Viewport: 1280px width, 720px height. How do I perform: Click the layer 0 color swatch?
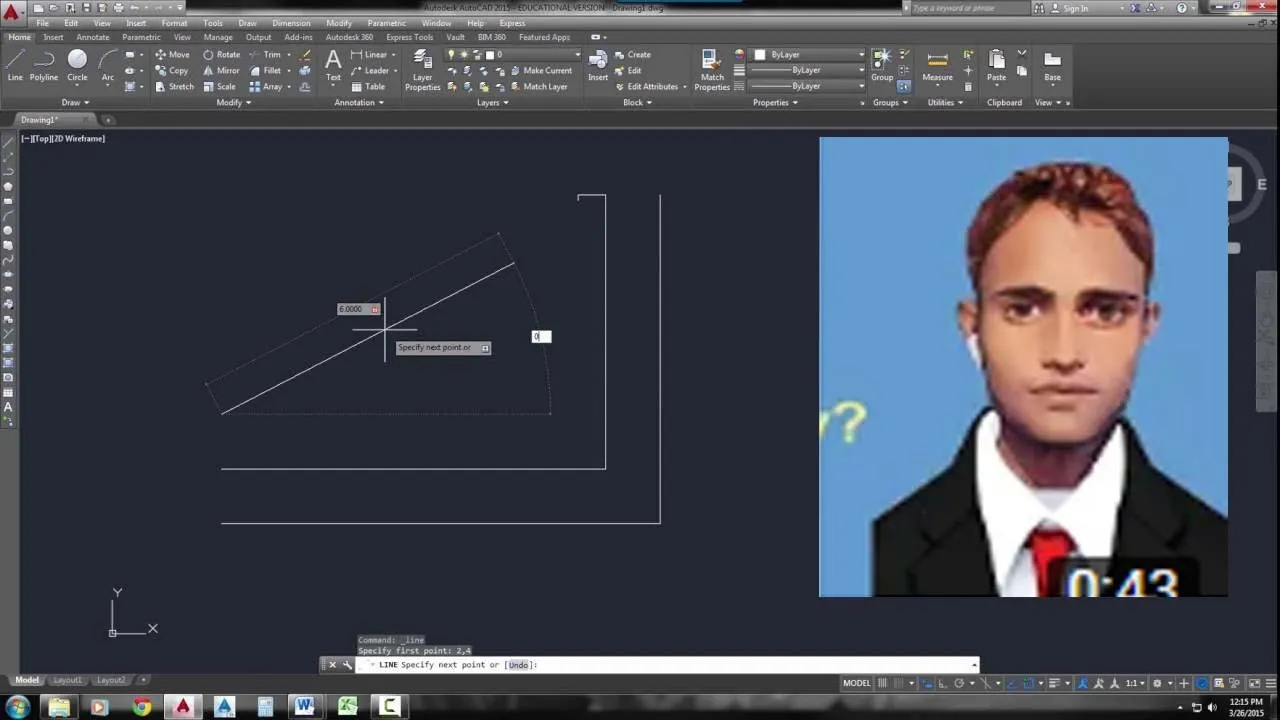point(491,55)
